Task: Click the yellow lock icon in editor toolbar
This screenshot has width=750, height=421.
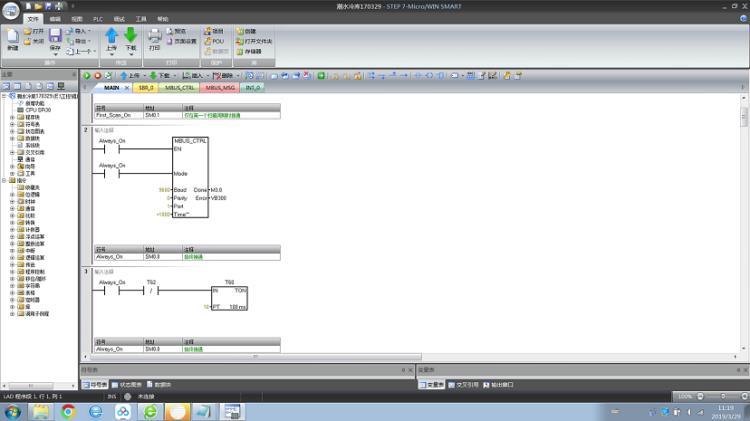Action: tap(507, 76)
